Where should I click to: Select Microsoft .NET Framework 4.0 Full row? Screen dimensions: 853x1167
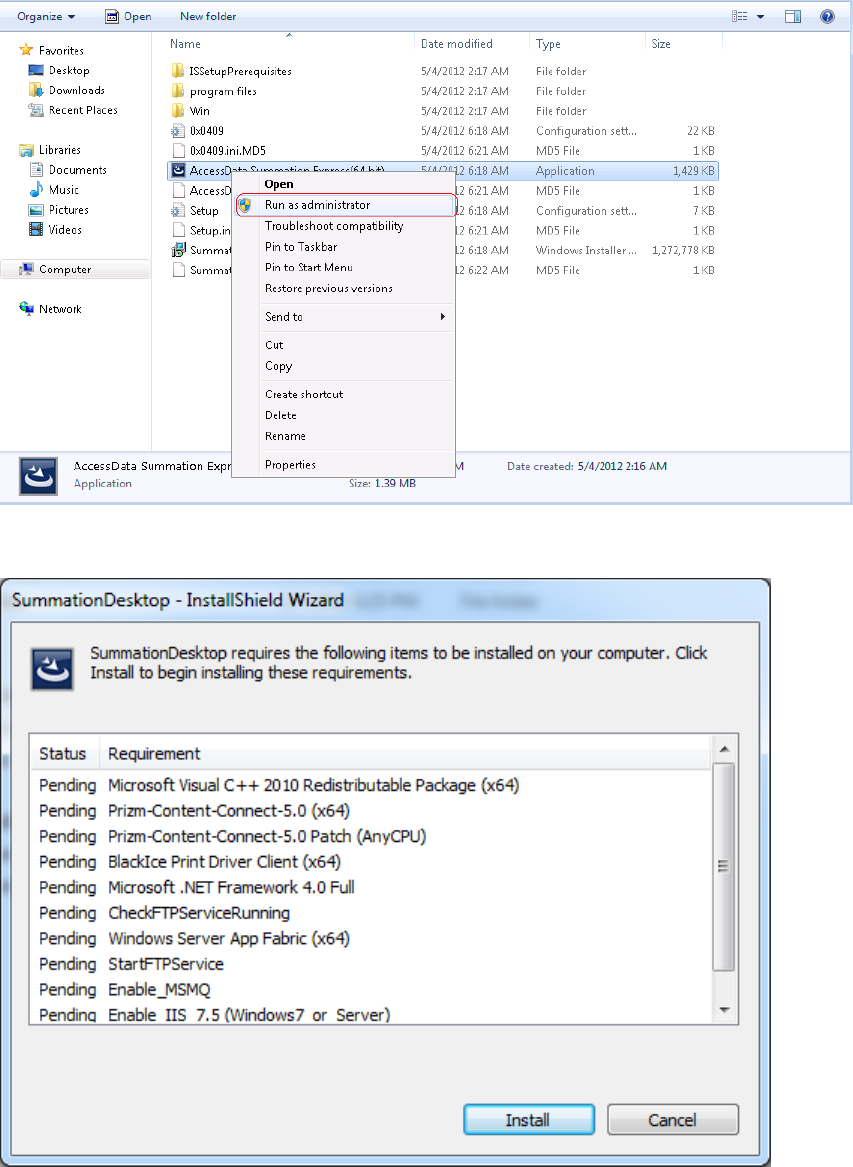pos(371,887)
